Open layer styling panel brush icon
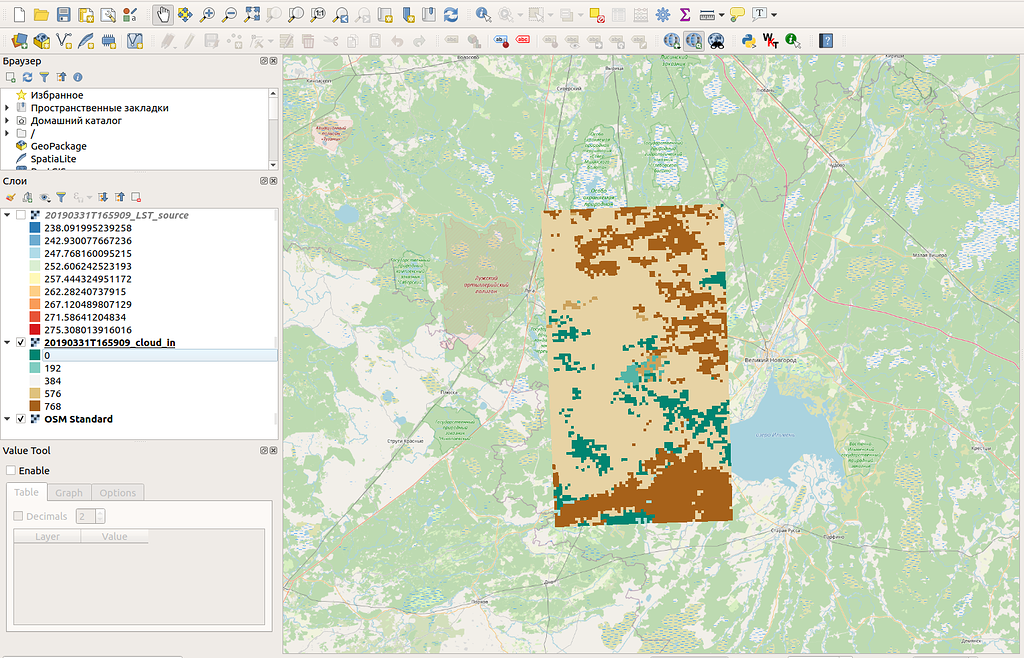The image size is (1024, 658). point(11,198)
